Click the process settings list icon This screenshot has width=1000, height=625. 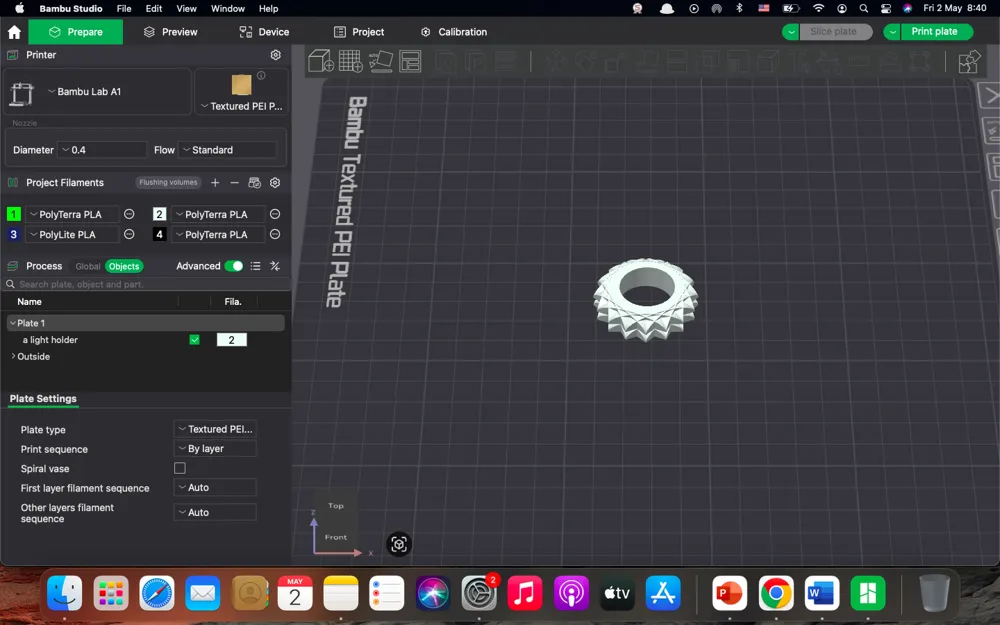255,266
